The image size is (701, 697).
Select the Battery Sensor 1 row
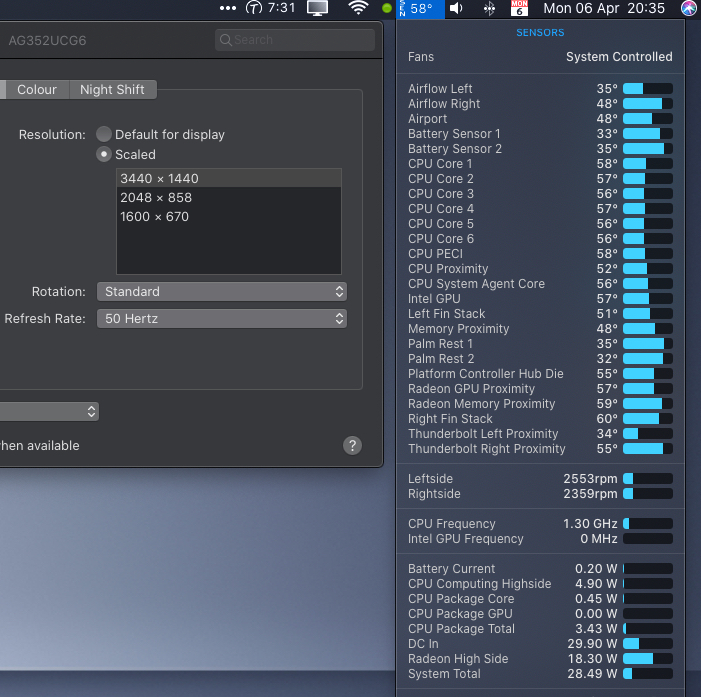coord(540,134)
